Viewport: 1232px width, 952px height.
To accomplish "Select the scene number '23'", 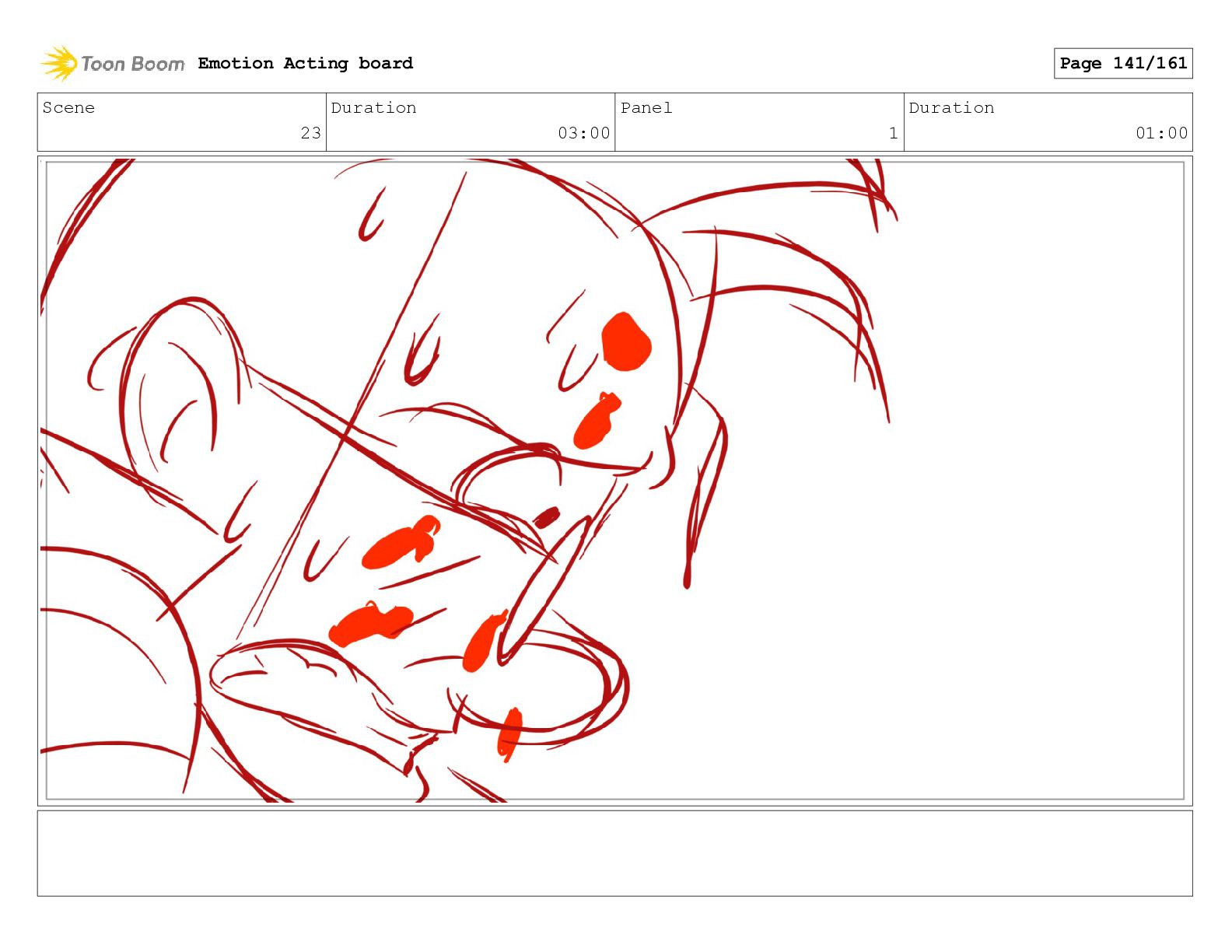I will pos(310,133).
